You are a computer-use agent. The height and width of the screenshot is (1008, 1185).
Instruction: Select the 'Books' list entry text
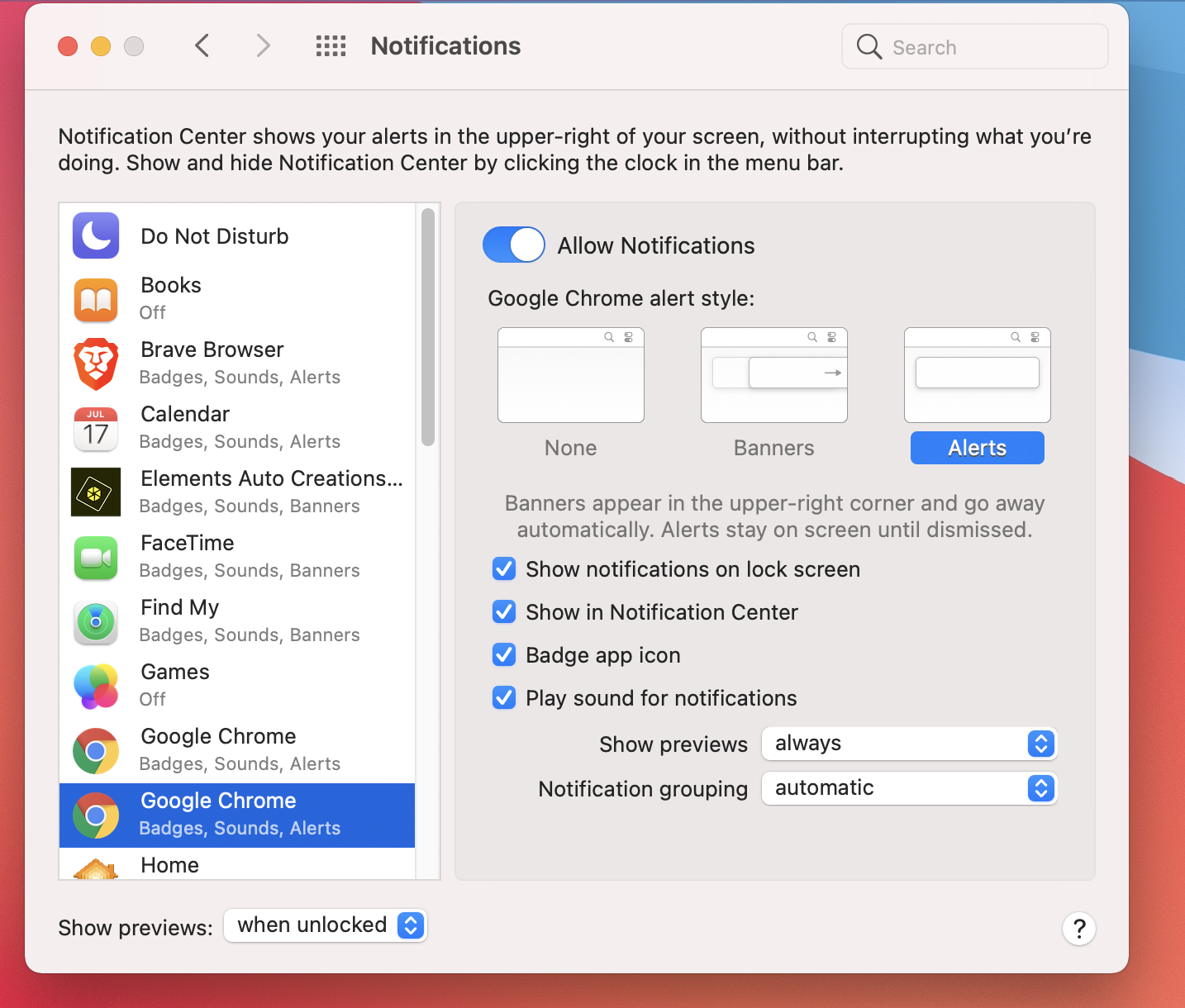(171, 285)
